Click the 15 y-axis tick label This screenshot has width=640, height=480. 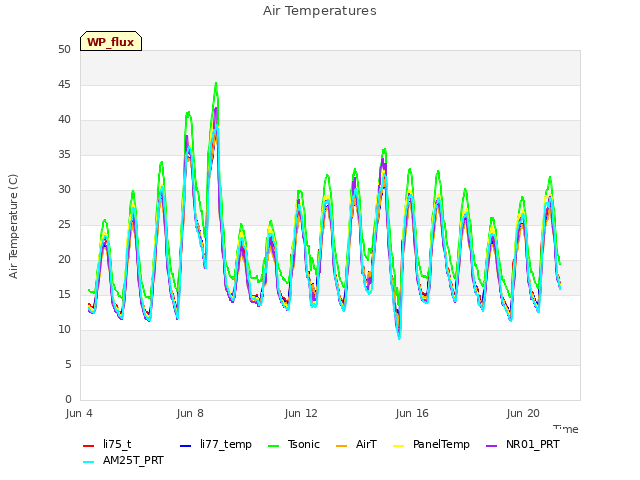64,295
